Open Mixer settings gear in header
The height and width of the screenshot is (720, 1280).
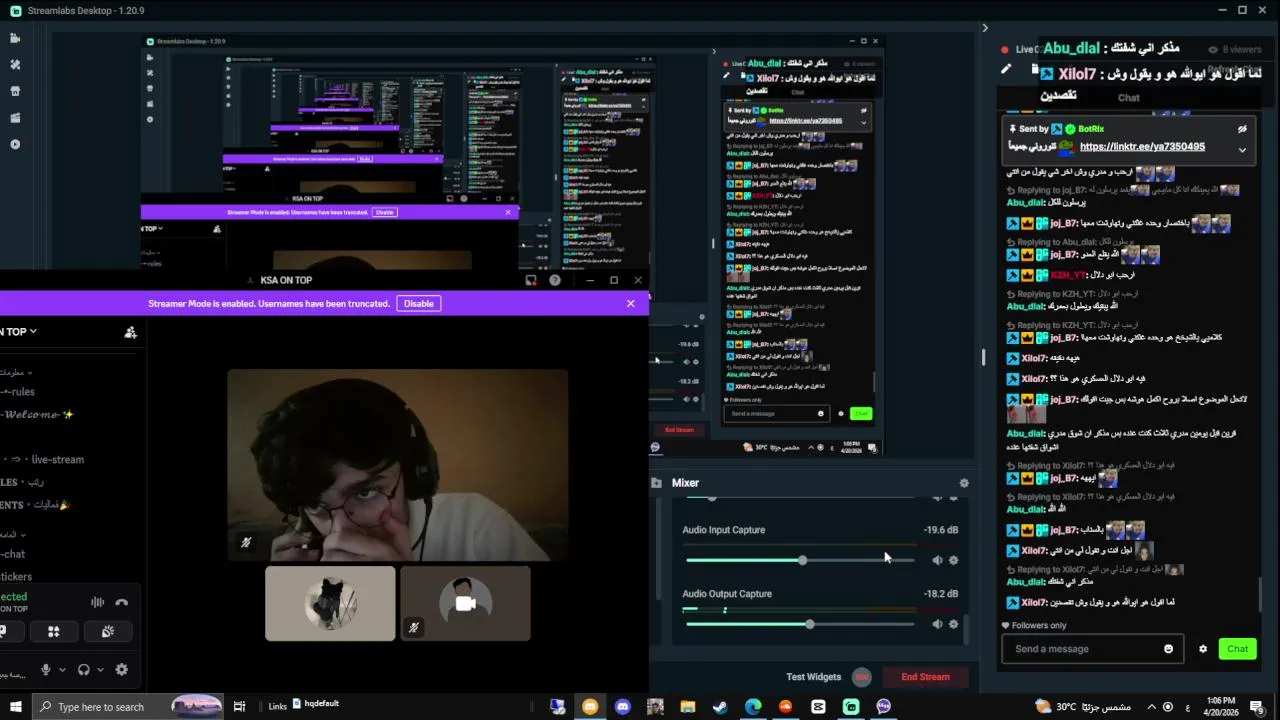[x=964, y=483]
